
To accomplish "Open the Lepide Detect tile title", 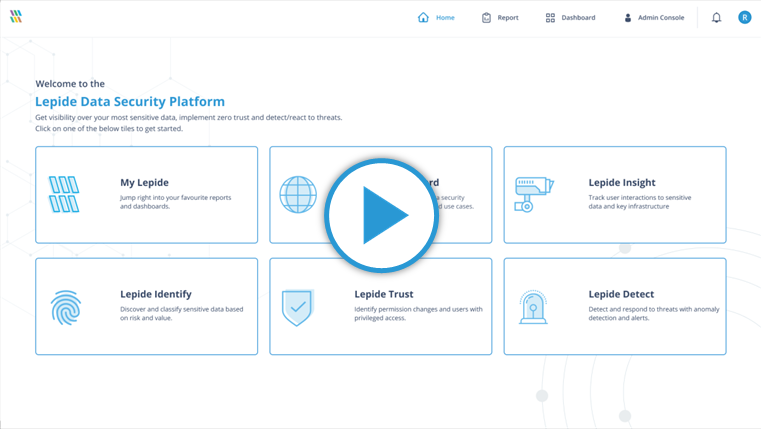I will 621,294.
